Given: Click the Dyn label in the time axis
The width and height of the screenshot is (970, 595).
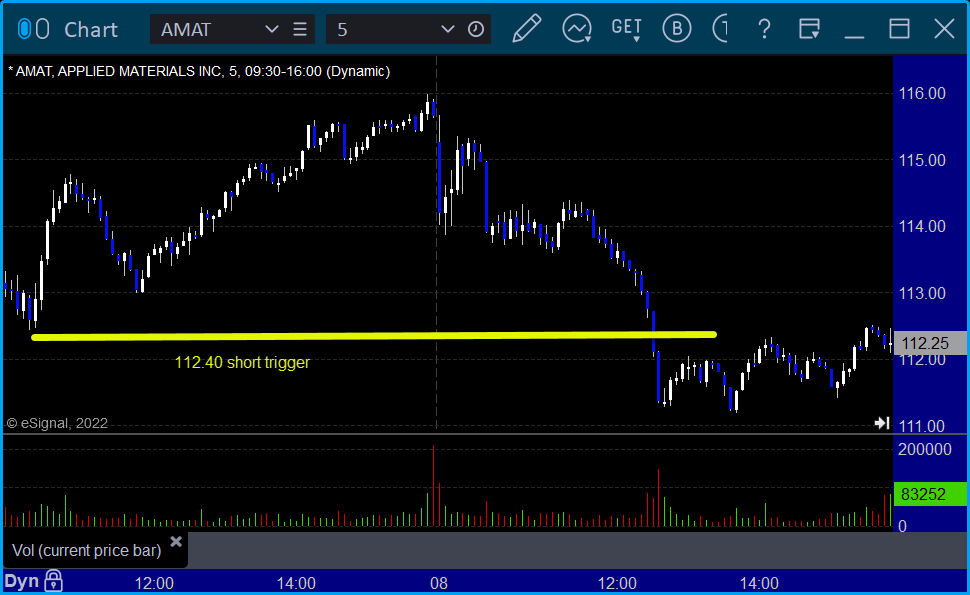Looking at the screenshot, I should tap(22, 581).
